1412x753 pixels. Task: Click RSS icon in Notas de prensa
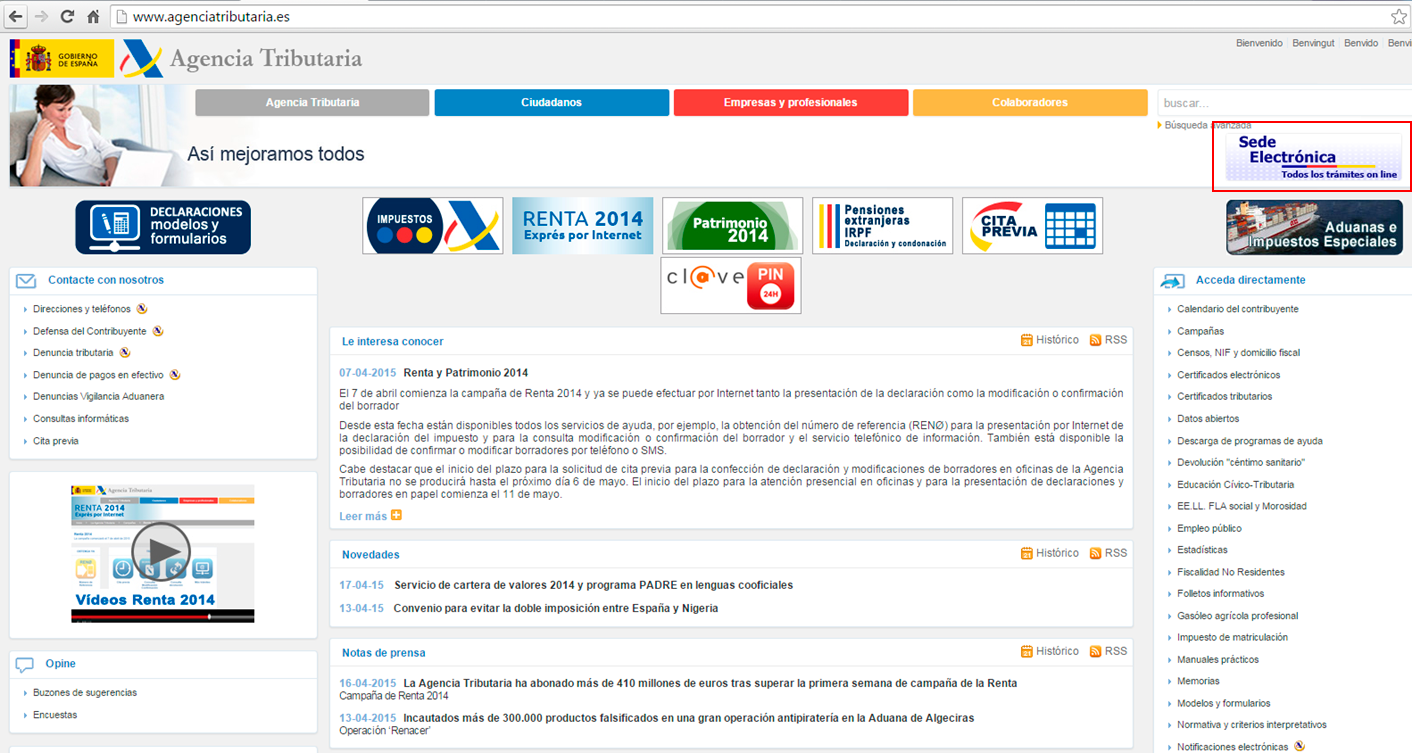coord(1095,651)
